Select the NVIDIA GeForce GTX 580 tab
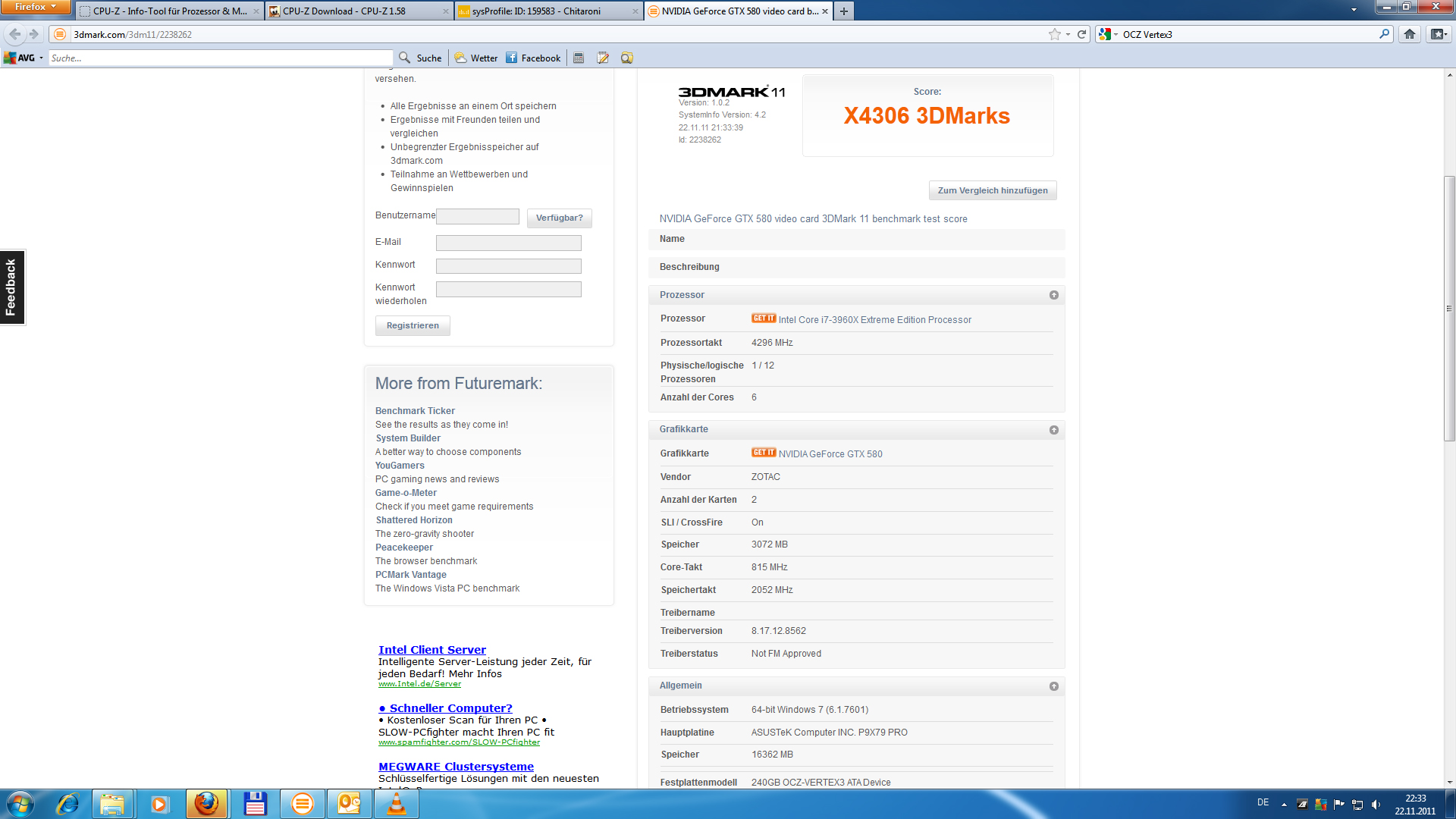Screen dimensions: 1456x819 coord(739,11)
